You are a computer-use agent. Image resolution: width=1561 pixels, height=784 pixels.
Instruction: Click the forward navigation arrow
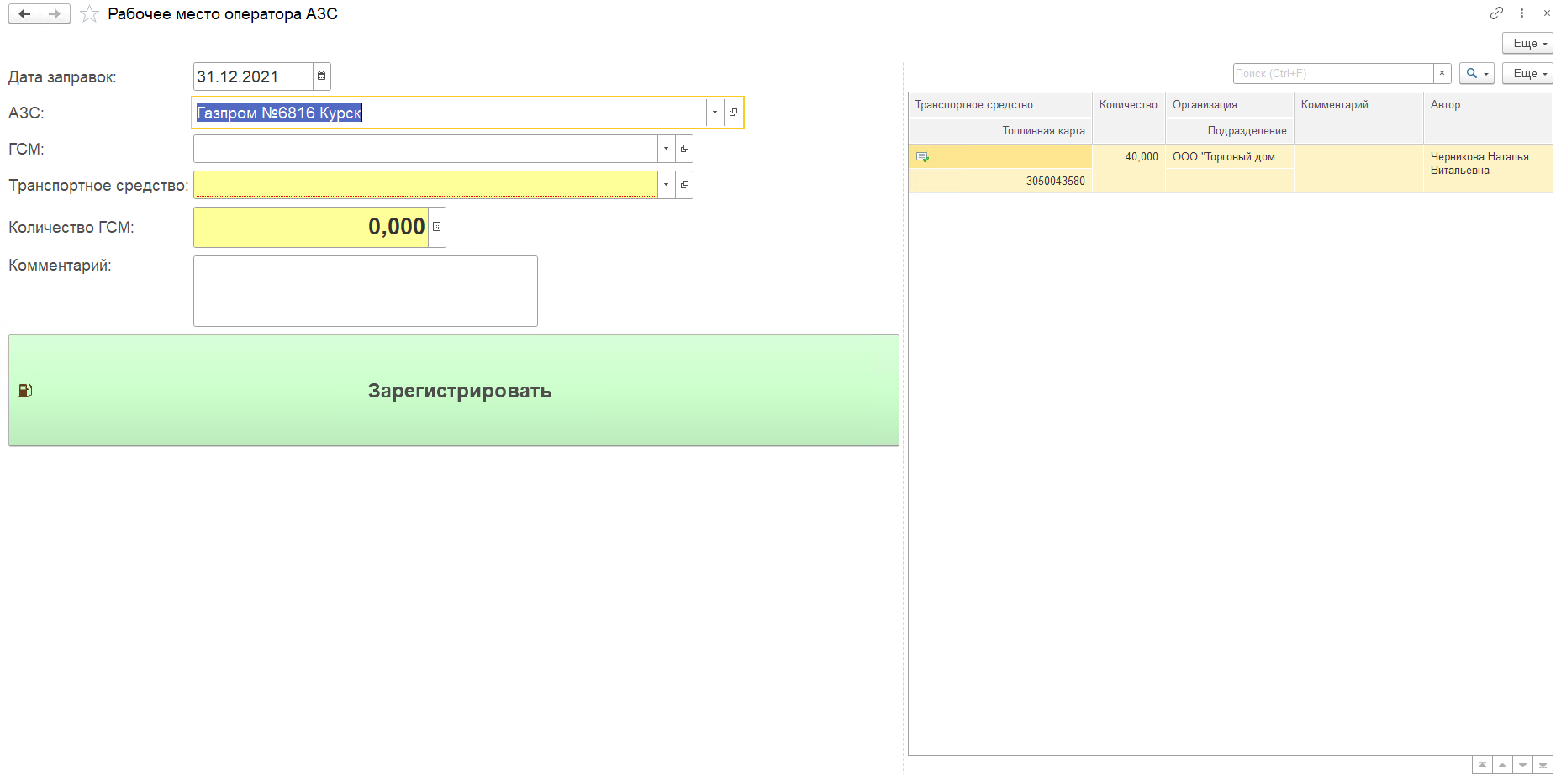(55, 14)
